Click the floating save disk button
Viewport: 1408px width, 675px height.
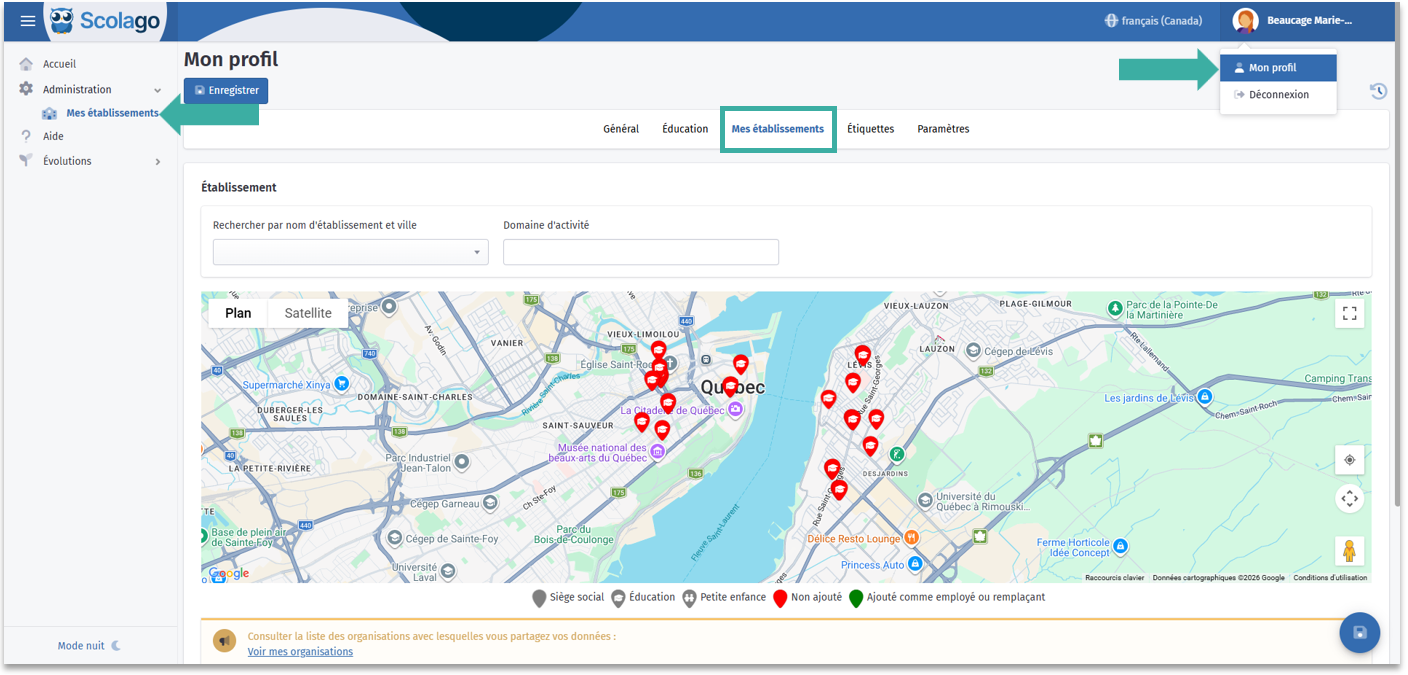(x=1360, y=632)
